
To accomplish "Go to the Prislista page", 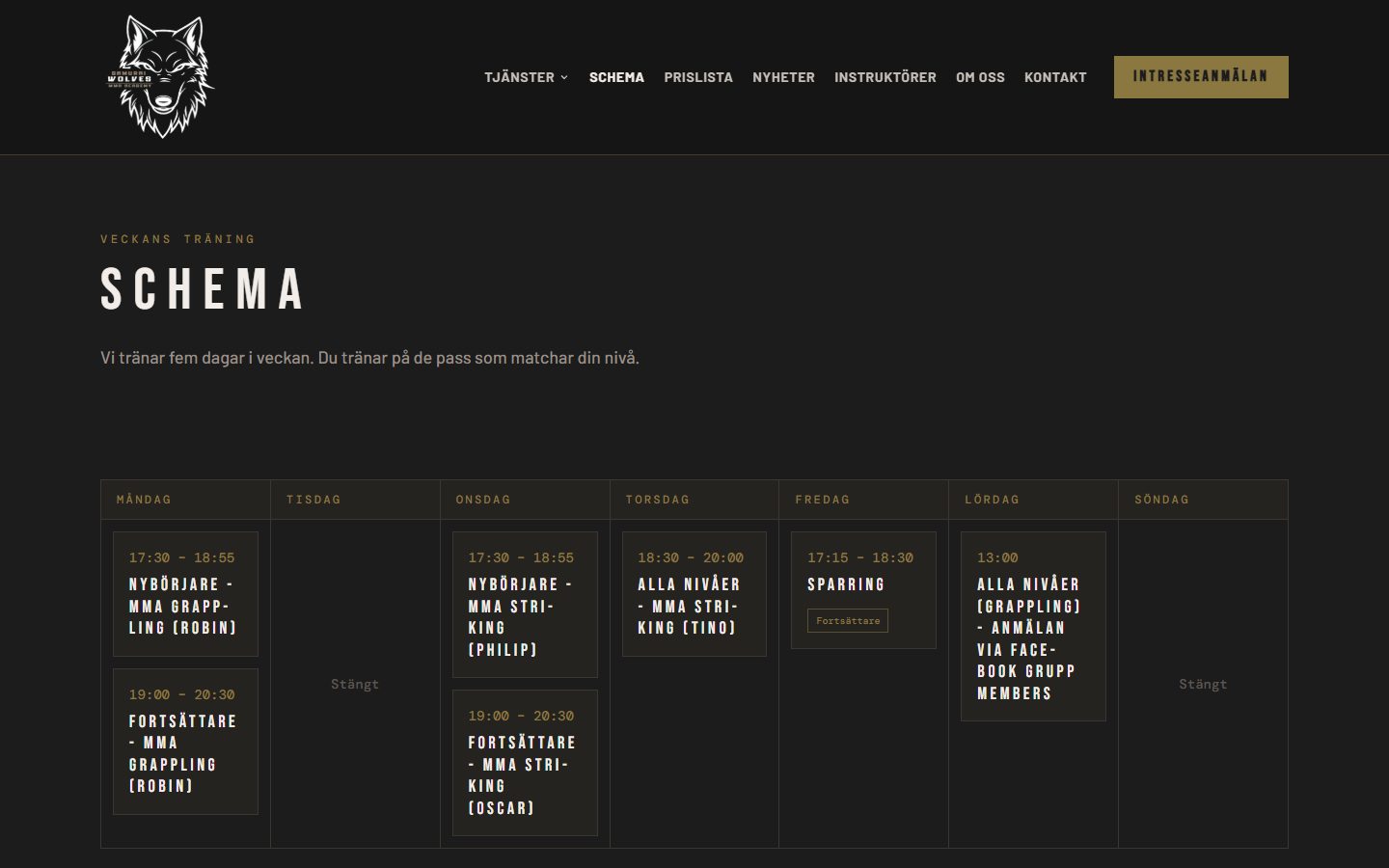I will point(698,77).
